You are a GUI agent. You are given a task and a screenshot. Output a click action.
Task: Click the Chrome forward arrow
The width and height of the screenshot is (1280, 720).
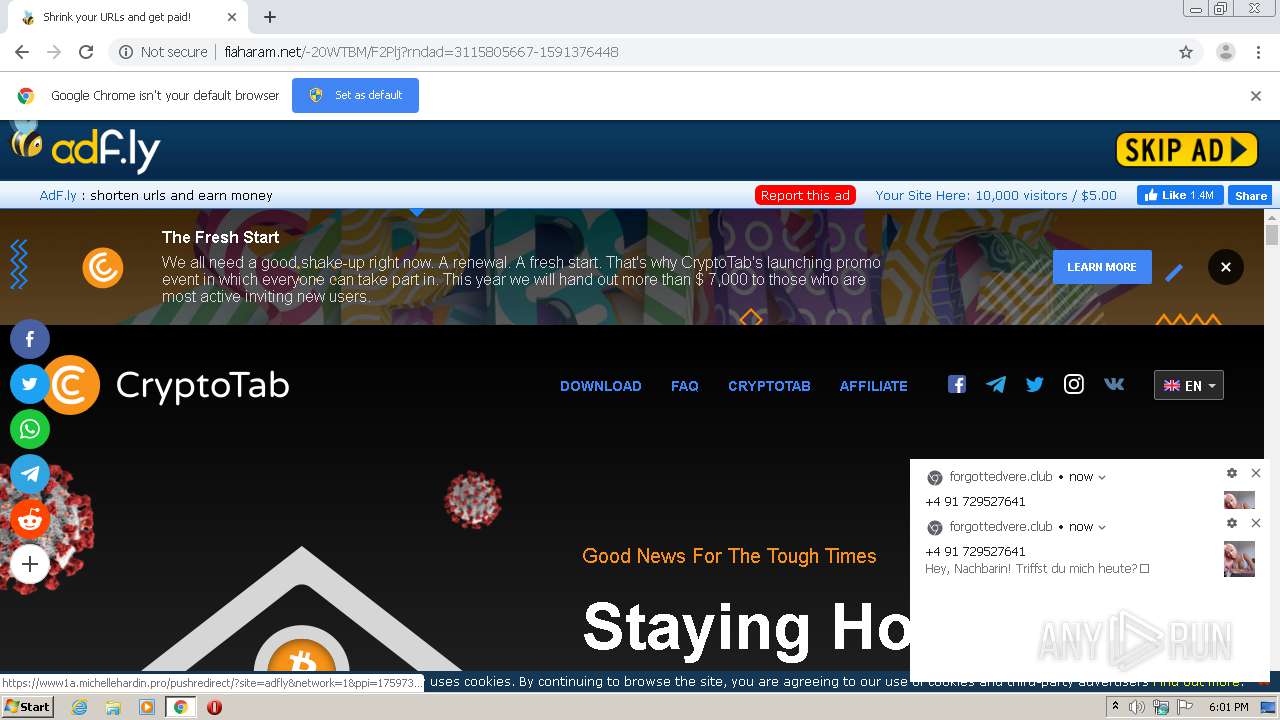click(x=54, y=52)
